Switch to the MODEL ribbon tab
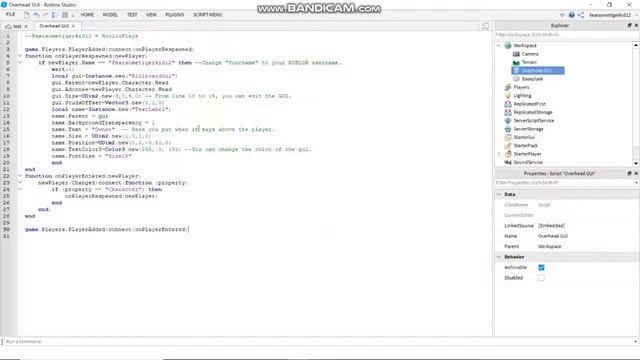Image resolution: width=640 pixels, height=360 pixels. point(110,15)
